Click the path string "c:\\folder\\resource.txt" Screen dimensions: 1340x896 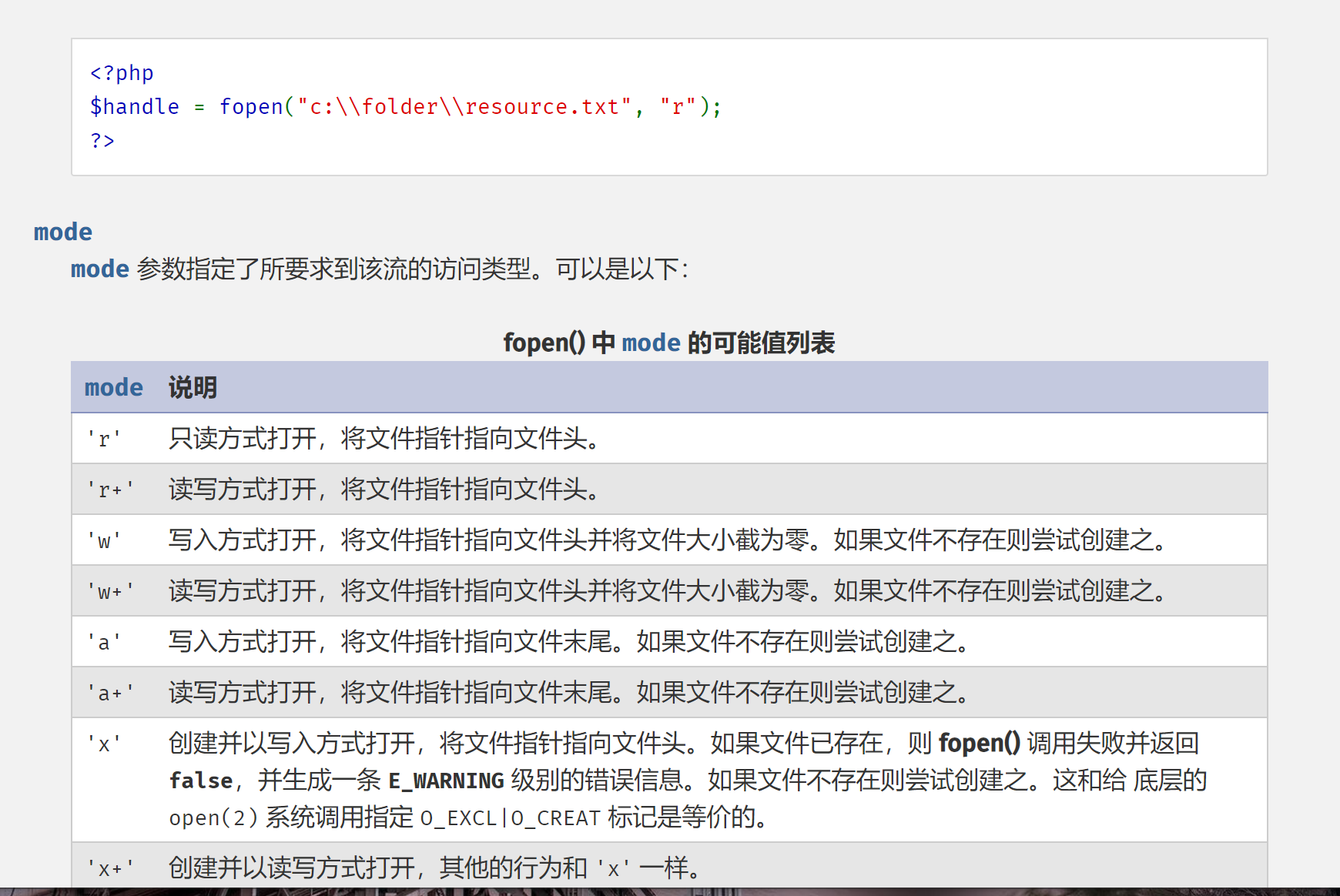[x=464, y=107]
